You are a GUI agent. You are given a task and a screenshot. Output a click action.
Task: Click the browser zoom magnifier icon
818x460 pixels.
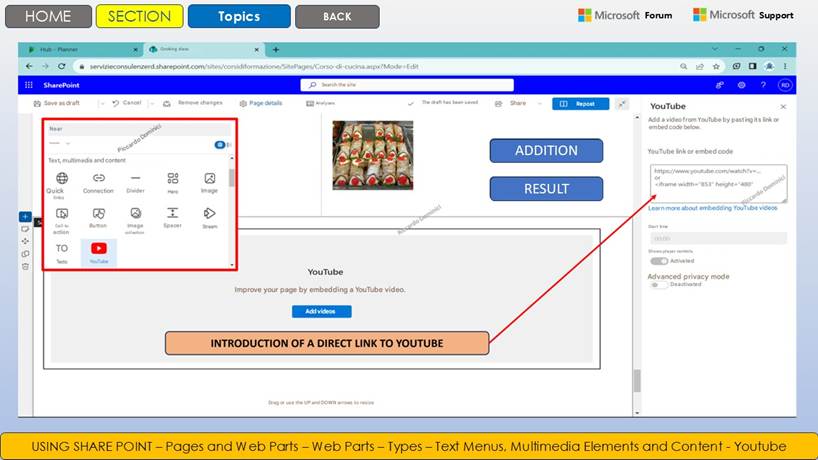pyautogui.click(x=683, y=66)
